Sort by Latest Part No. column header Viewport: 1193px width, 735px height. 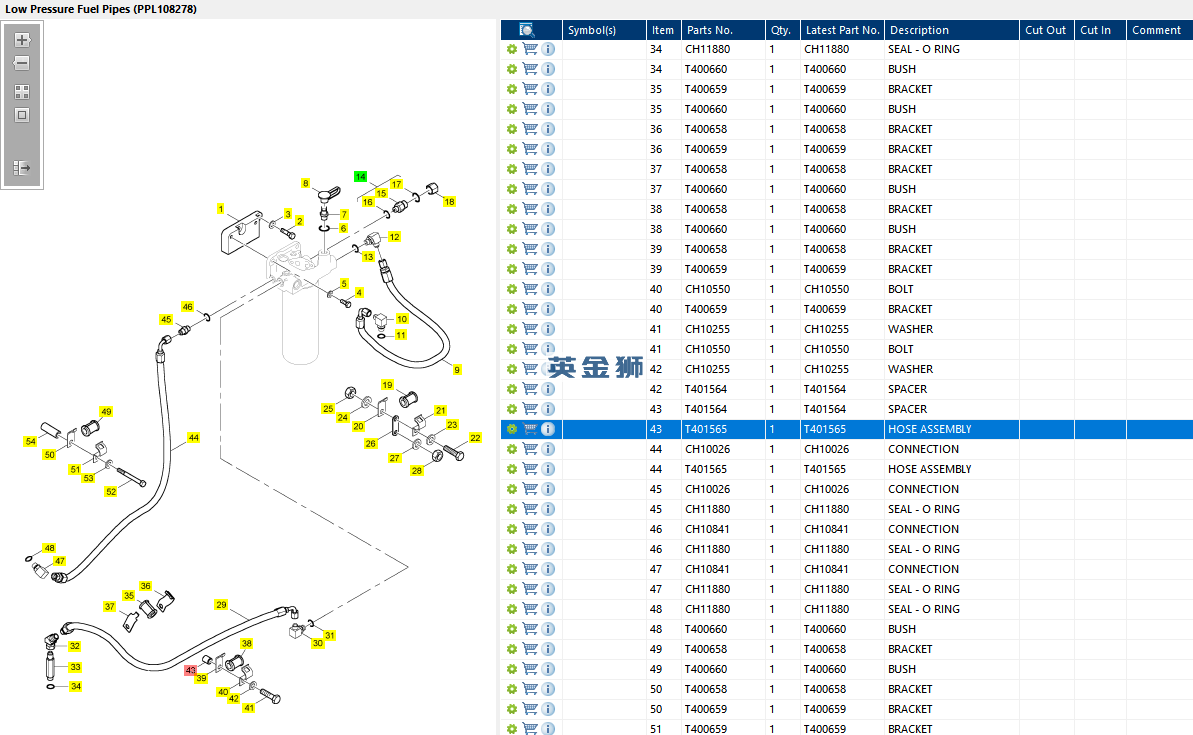842,30
